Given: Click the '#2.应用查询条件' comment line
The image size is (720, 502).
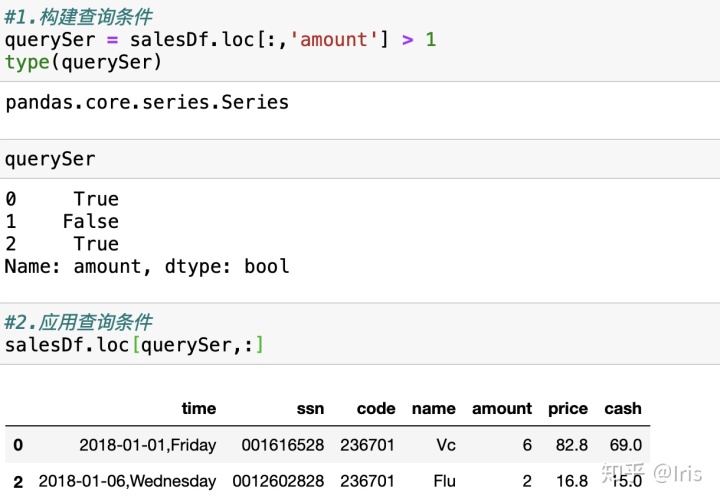Looking at the screenshot, I should (78, 322).
